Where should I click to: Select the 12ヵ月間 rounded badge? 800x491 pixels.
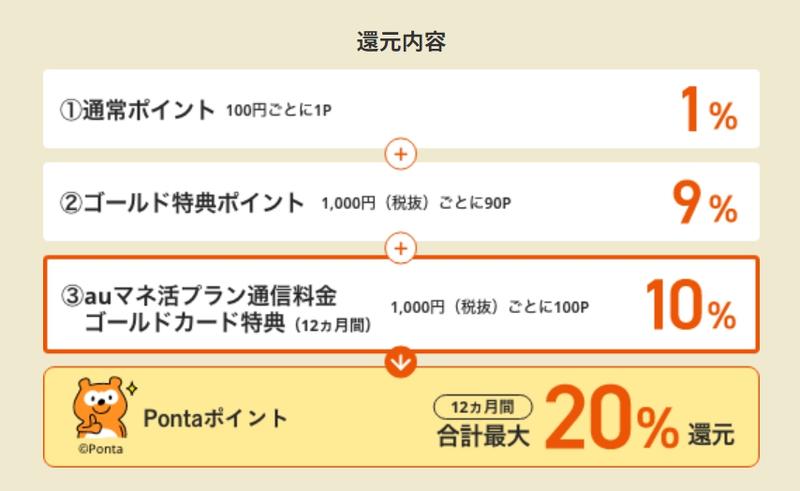[x=484, y=407]
